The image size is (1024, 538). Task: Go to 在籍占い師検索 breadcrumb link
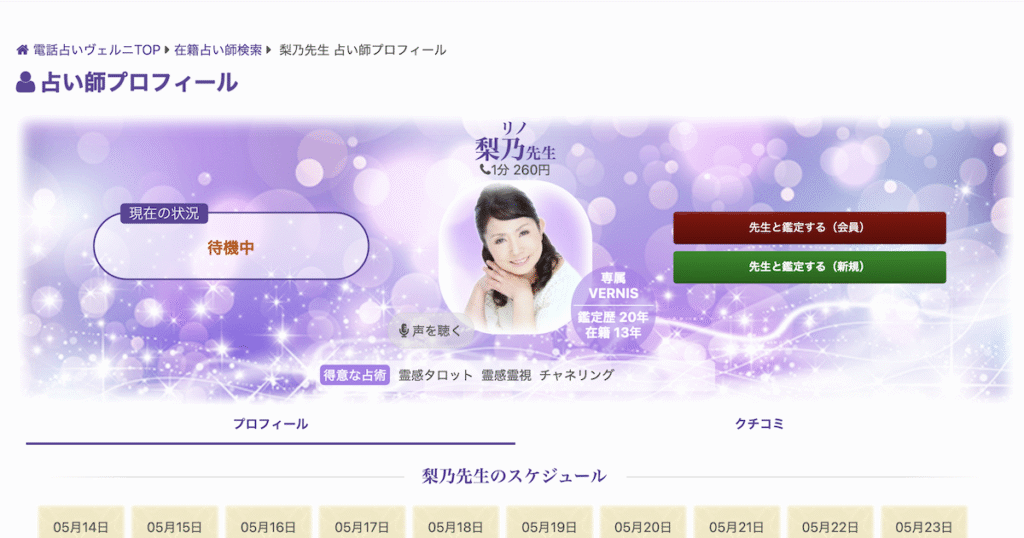pyautogui.click(x=217, y=50)
